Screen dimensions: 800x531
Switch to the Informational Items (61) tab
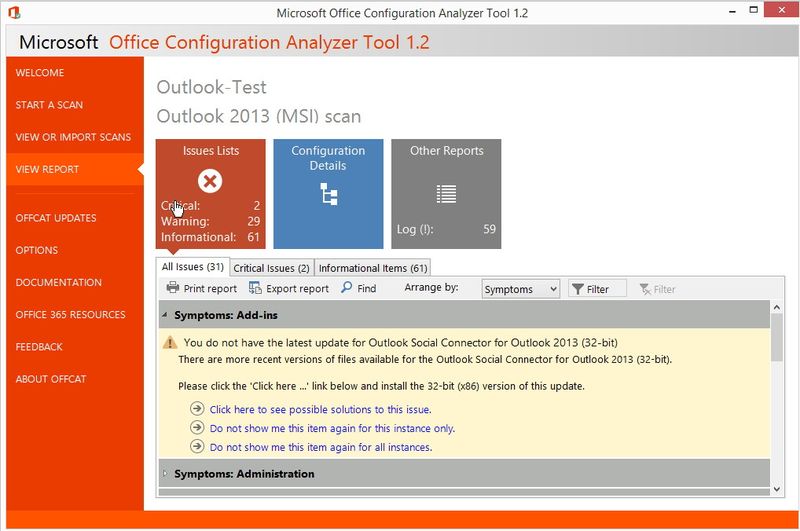(x=373, y=268)
